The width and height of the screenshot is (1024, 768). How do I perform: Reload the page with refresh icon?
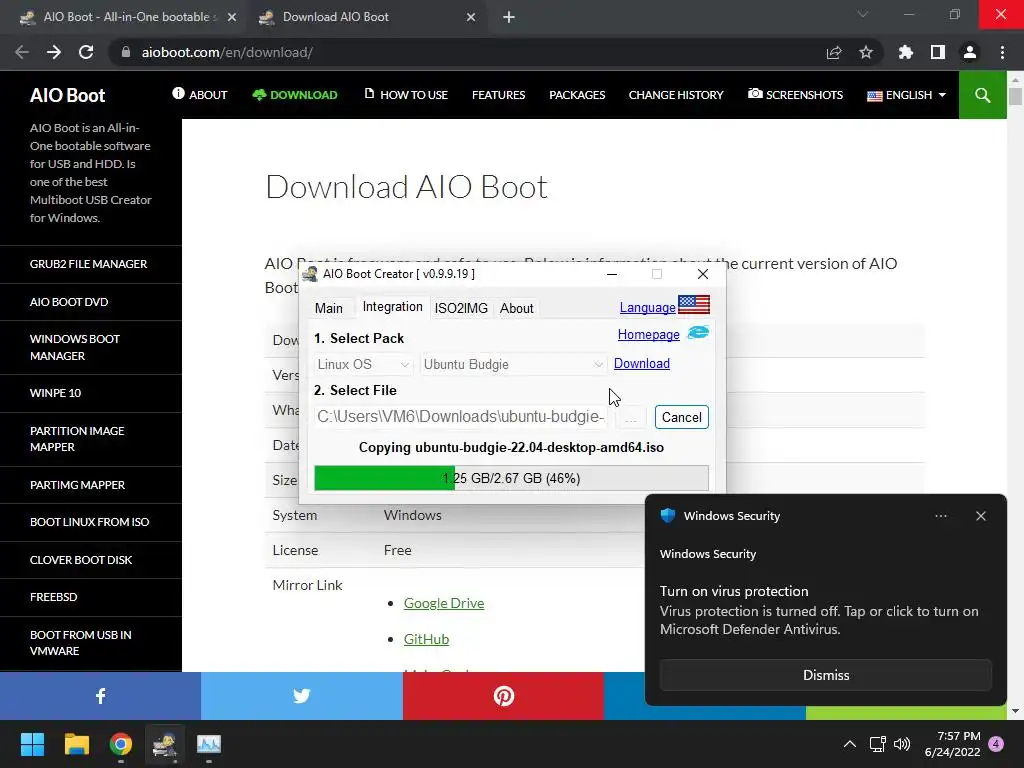(86, 52)
